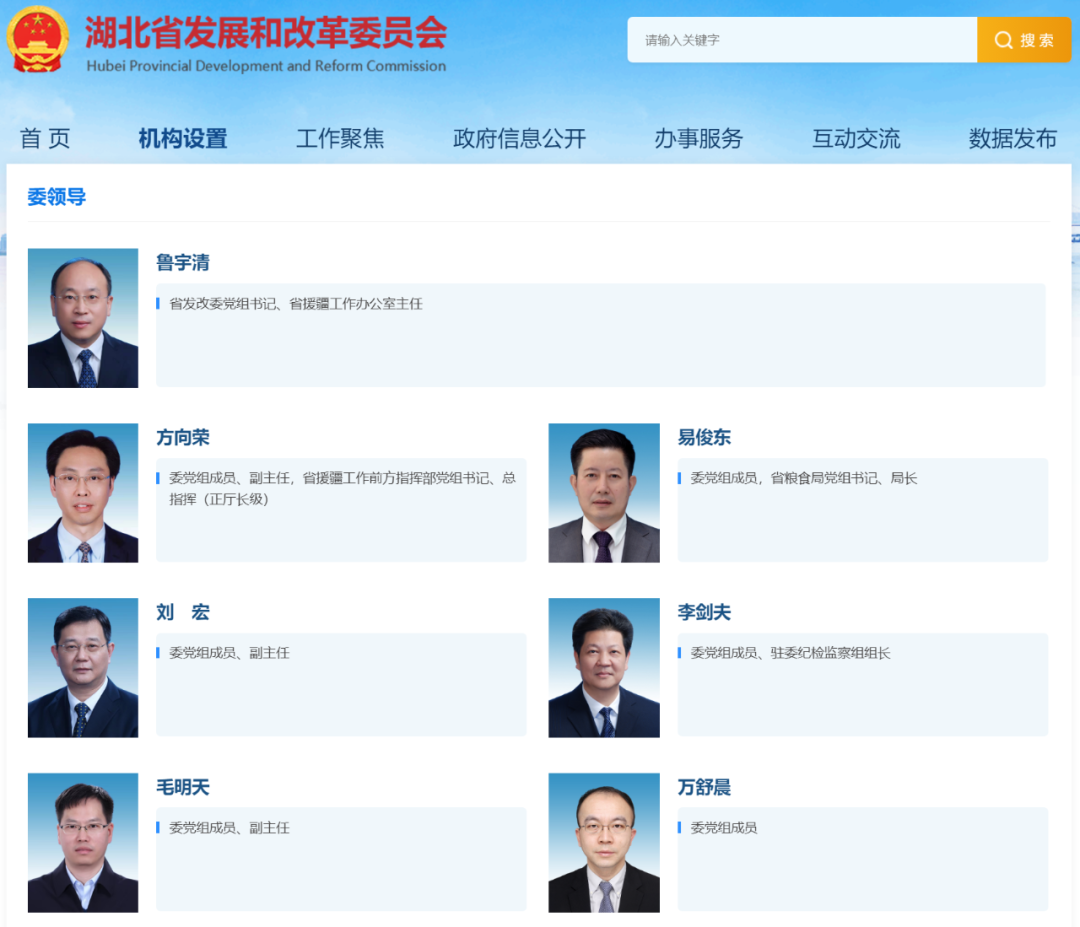Click the keyword search input field
Viewport: 1080px width, 927px height.
[x=802, y=40]
